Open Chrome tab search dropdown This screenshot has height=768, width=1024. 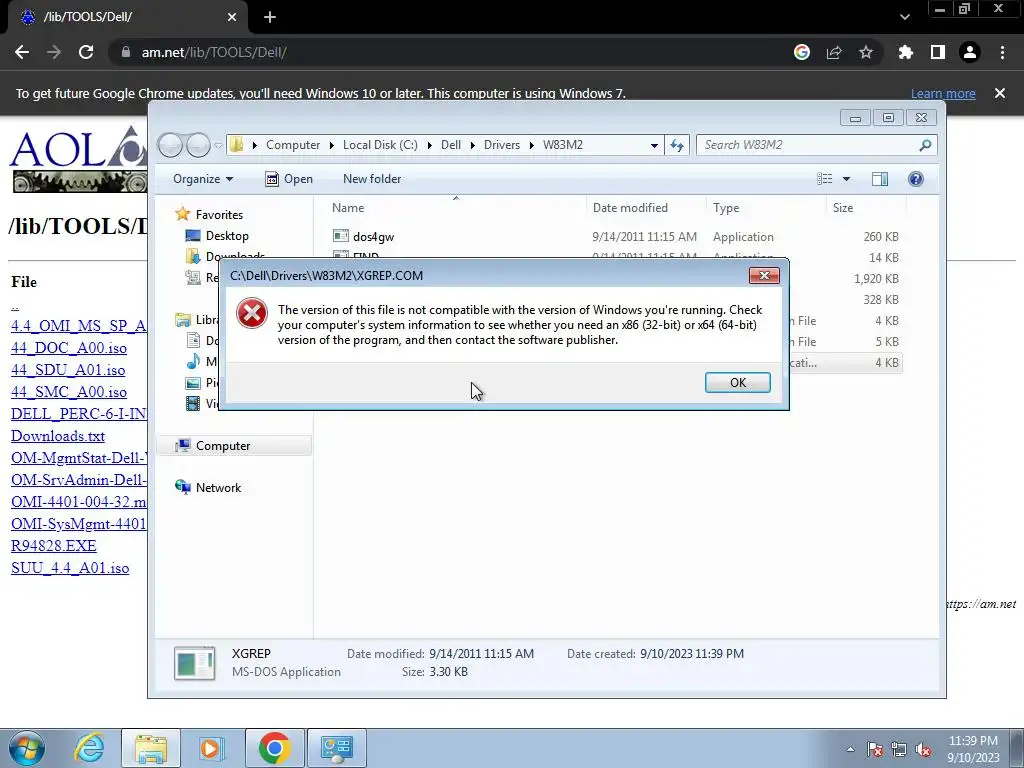[904, 17]
